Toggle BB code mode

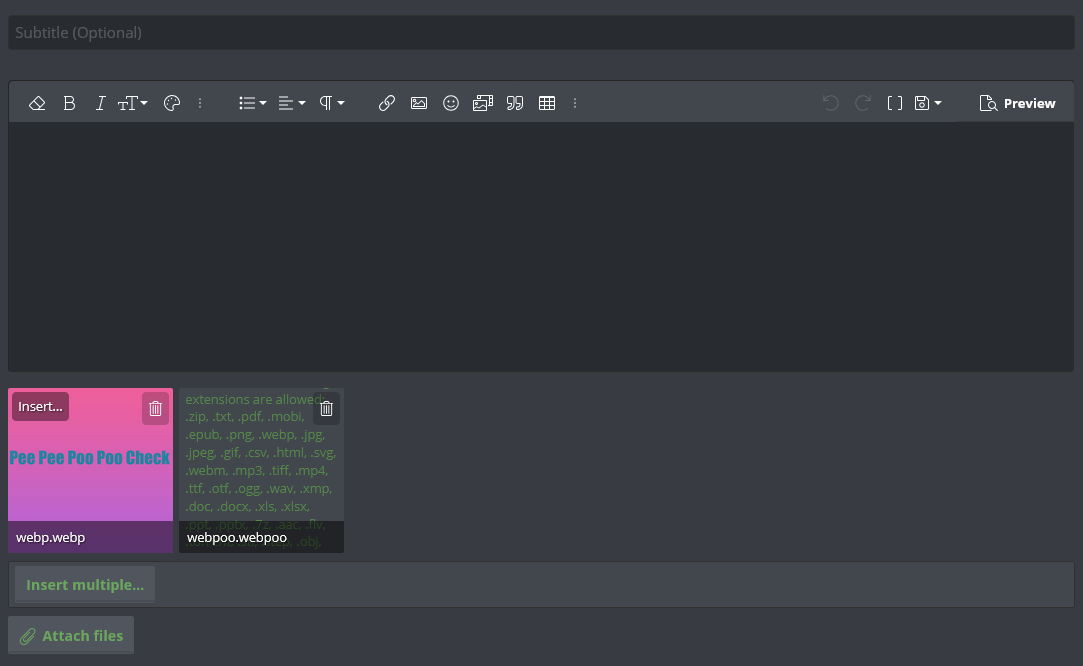pyautogui.click(x=894, y=103)
